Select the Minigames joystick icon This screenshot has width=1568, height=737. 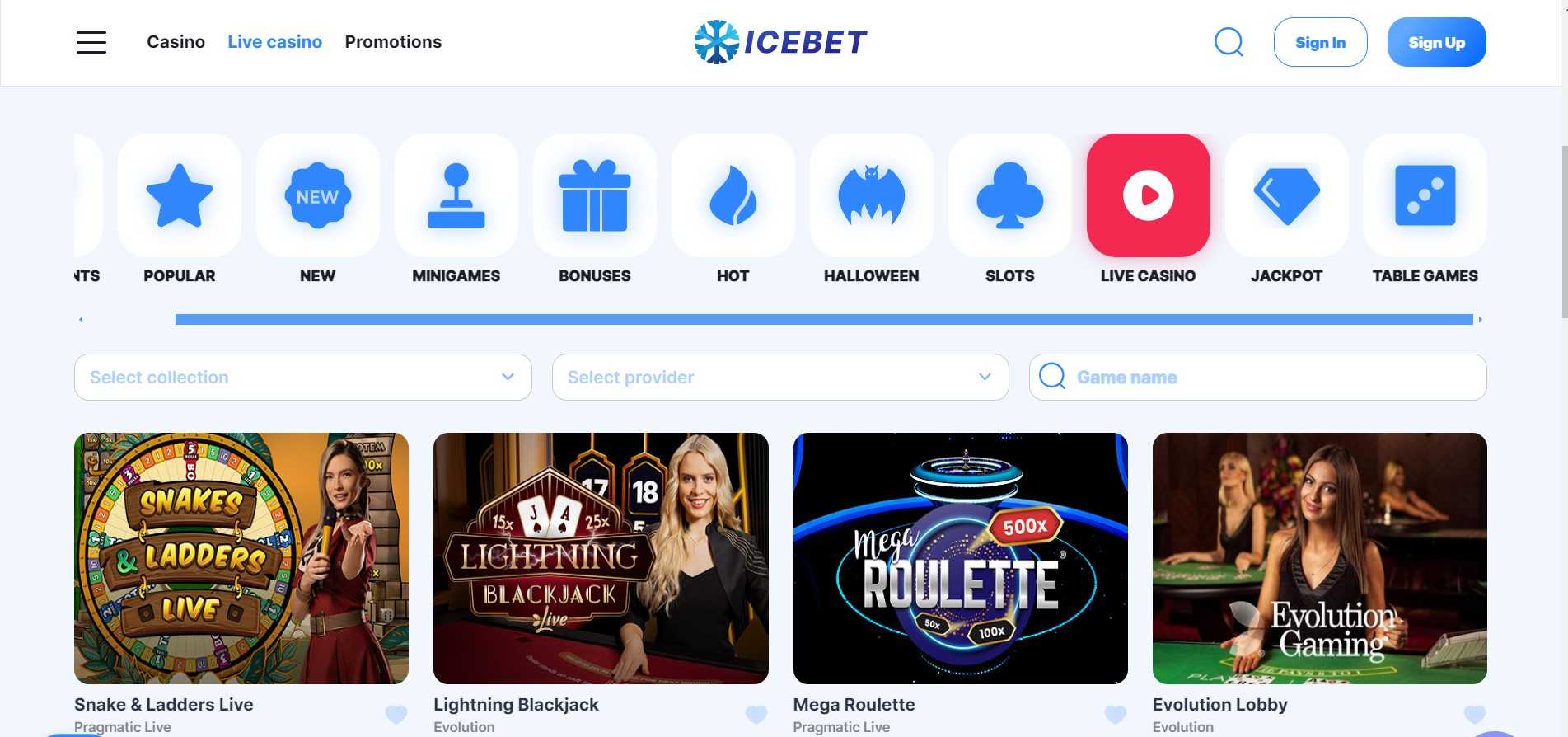tap(456, 195)
